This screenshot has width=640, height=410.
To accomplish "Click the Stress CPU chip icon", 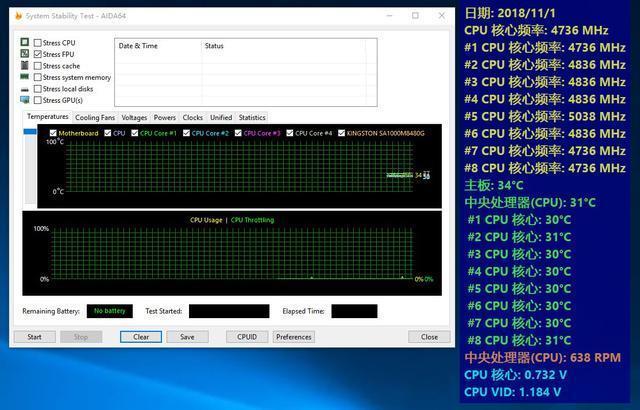I will [x=25, y=42].
